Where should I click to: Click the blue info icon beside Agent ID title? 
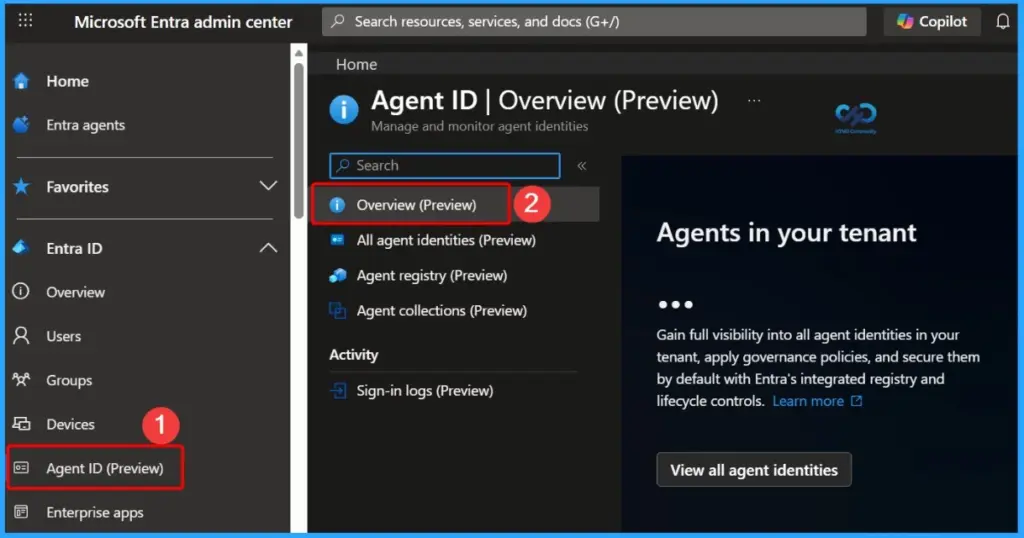click(344, 109)
